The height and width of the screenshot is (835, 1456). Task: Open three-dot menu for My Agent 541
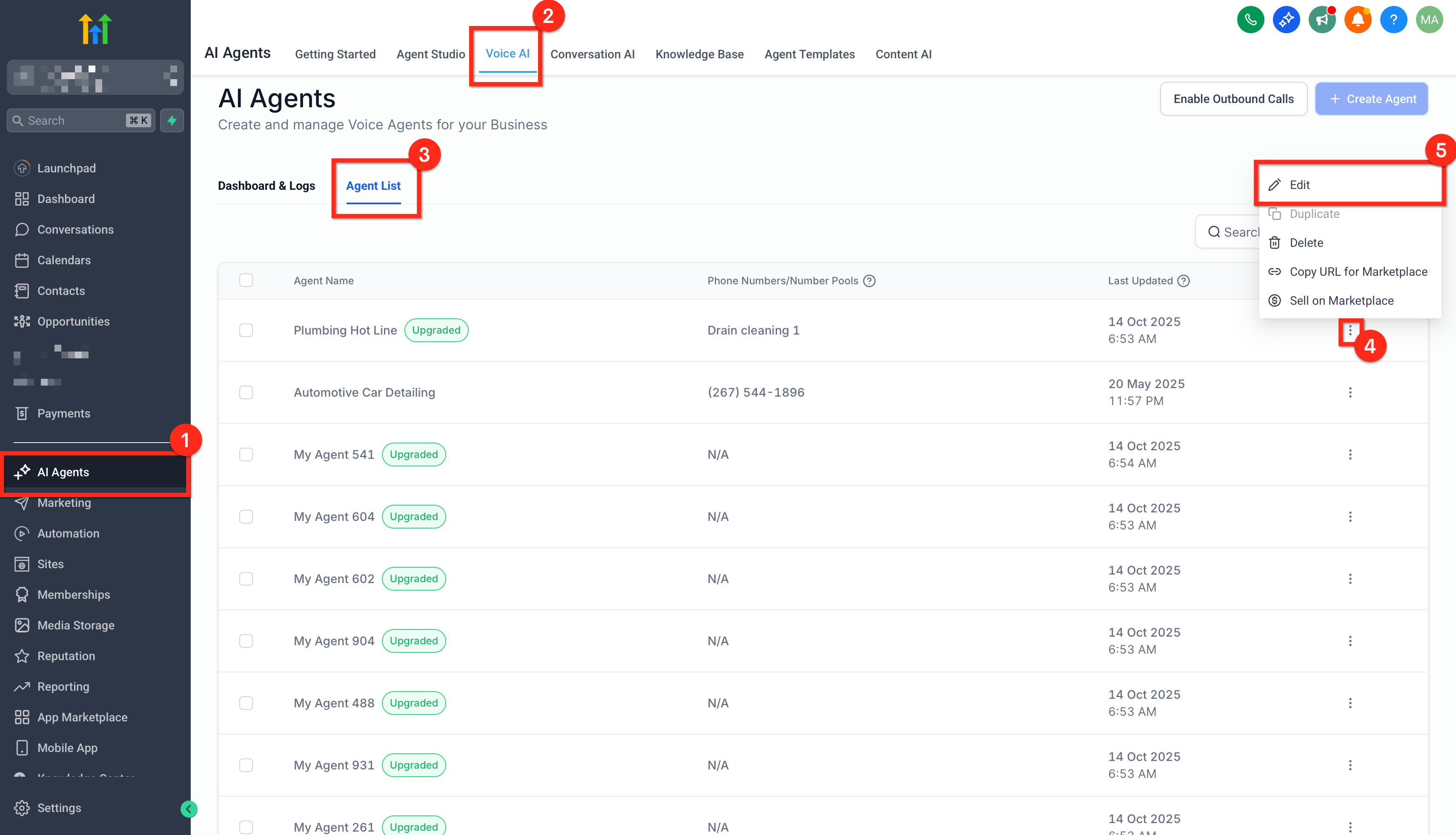(x=1350, y=455)
